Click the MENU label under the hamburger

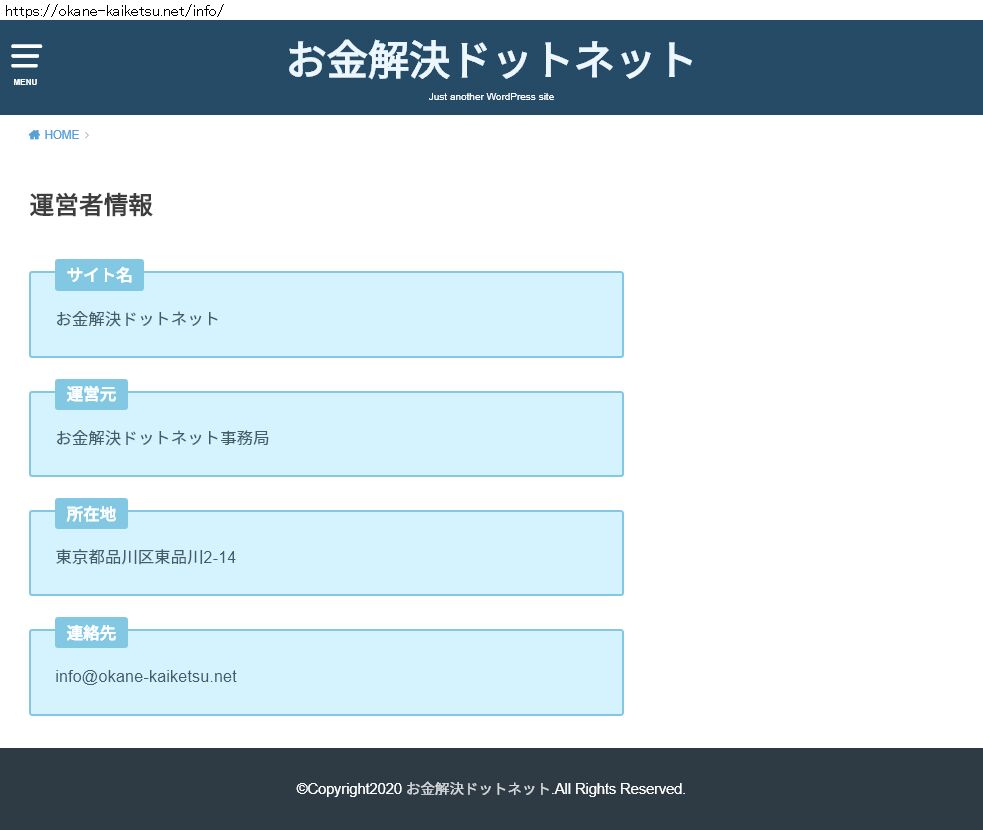click(x=25, y=82)
